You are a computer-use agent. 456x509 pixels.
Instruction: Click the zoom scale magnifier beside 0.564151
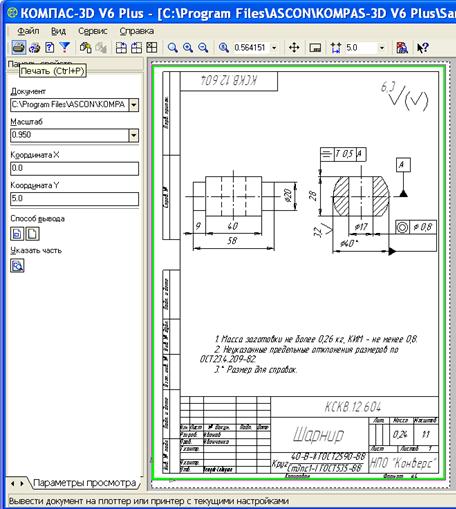coord(223,48)
